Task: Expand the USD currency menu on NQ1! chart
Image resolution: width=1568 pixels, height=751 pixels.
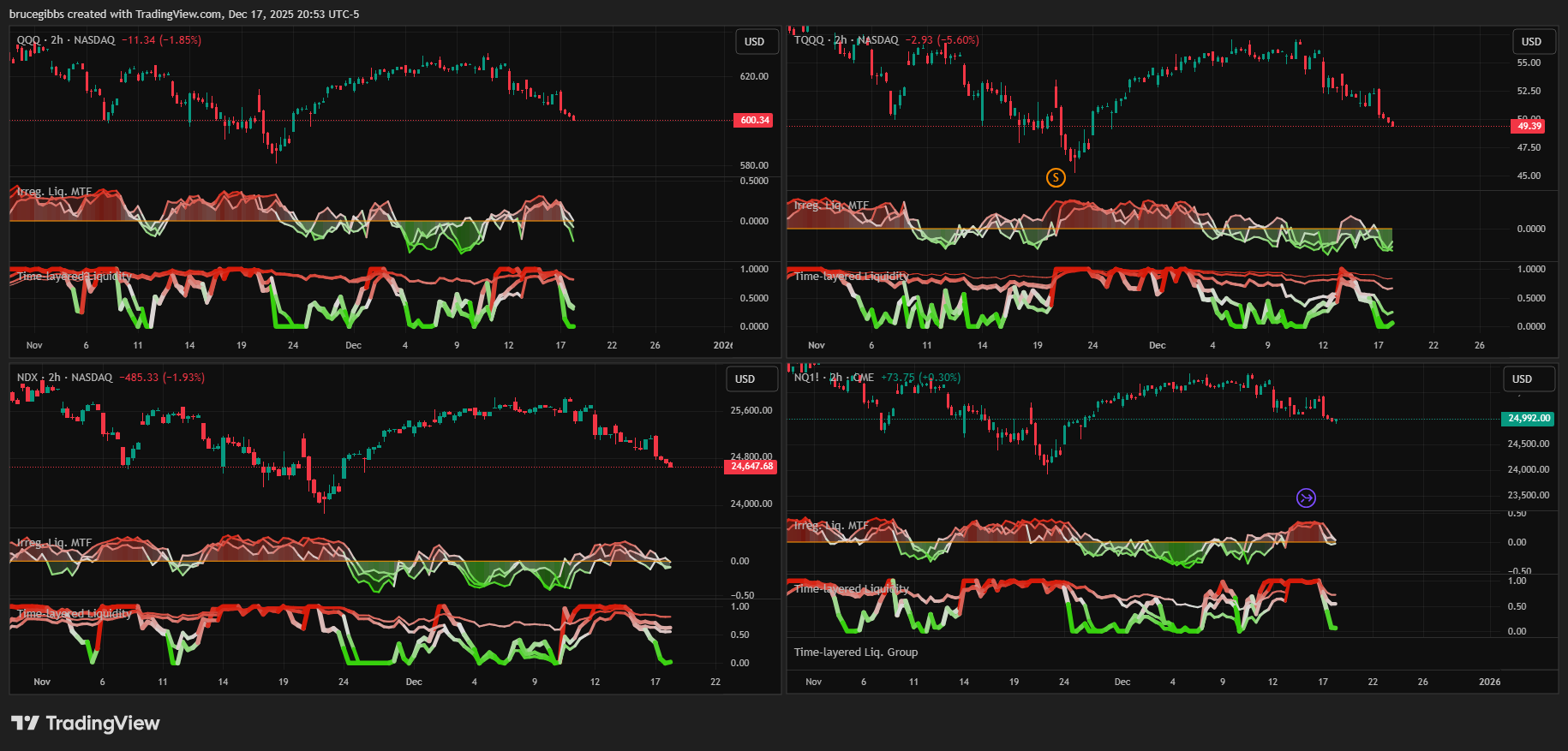Action: (x=1522, y=378)
